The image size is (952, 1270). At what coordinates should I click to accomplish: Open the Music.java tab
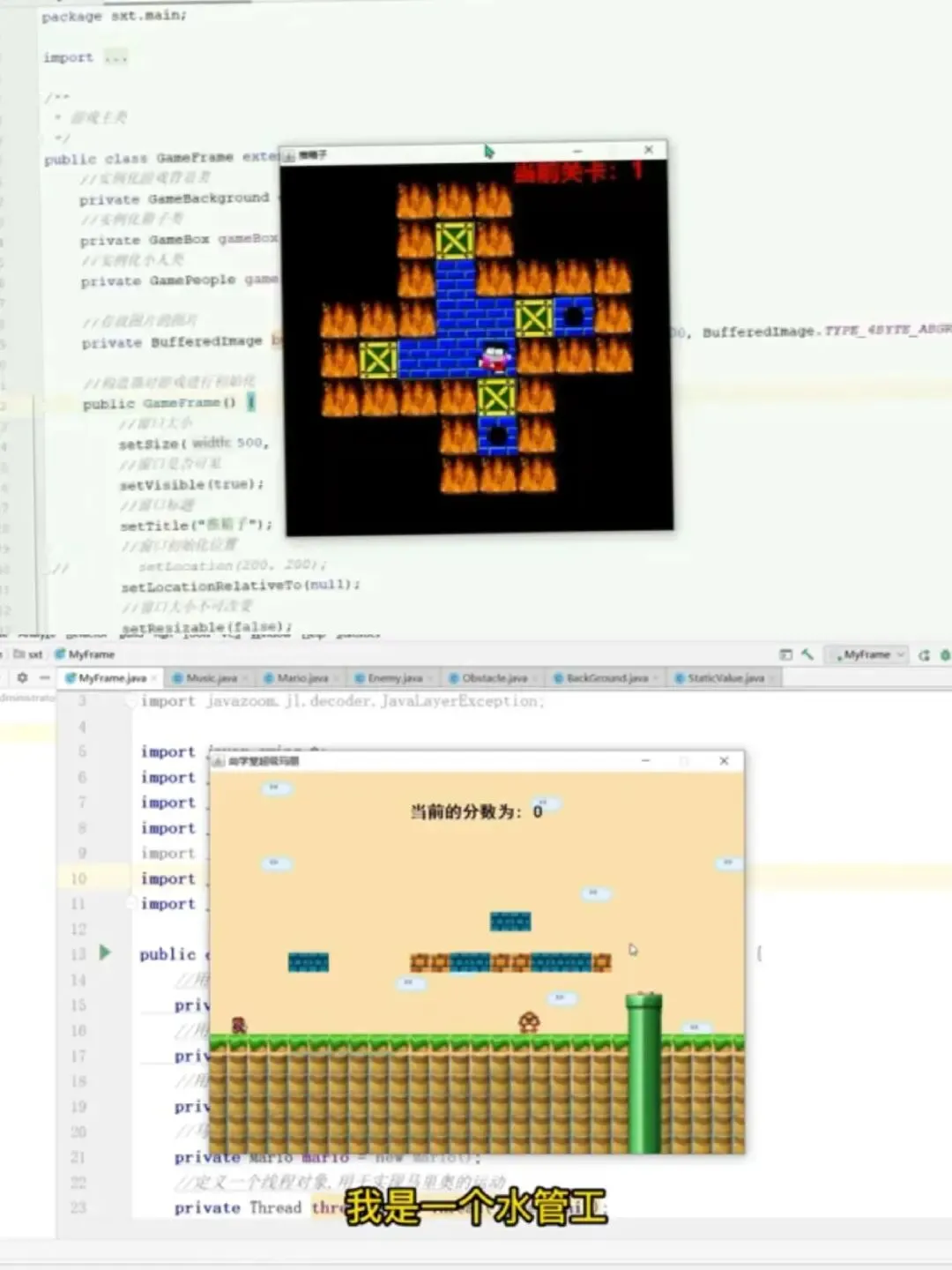click(211, 678)
